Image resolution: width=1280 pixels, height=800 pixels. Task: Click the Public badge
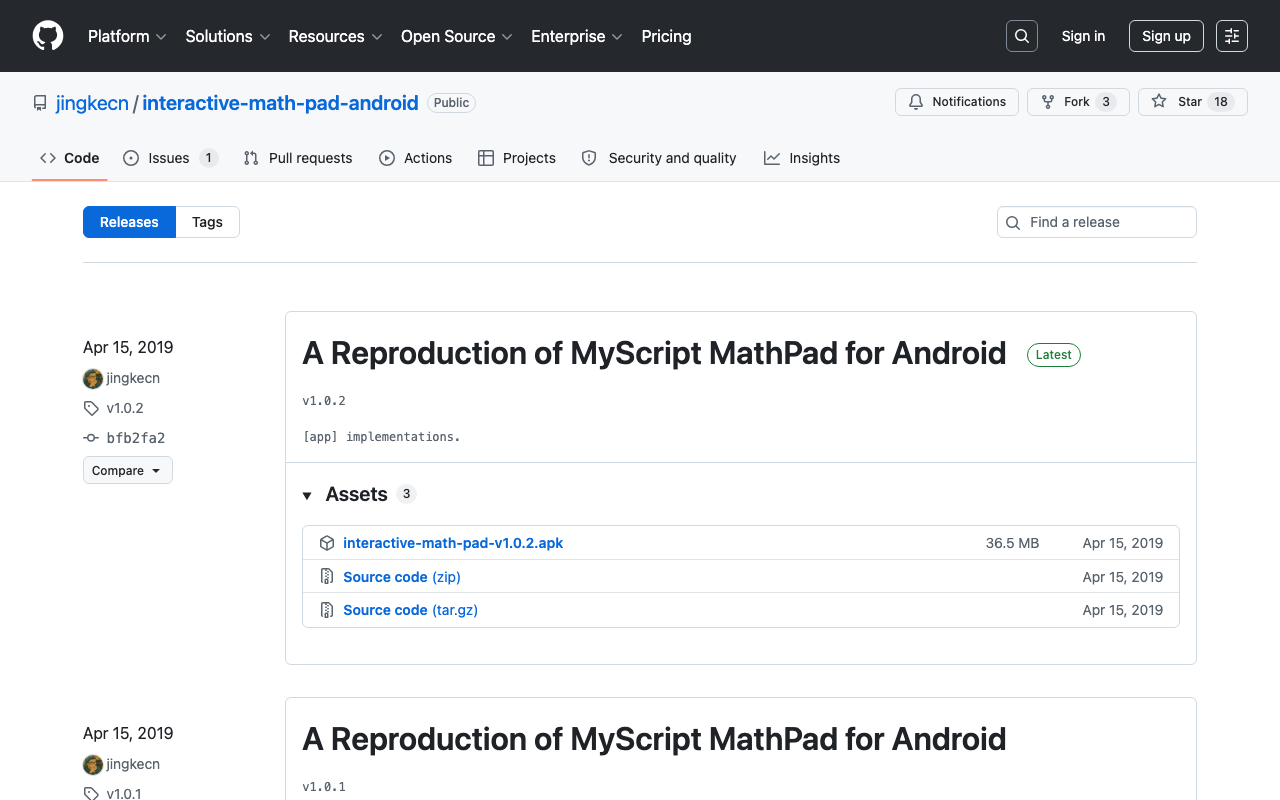451,103
